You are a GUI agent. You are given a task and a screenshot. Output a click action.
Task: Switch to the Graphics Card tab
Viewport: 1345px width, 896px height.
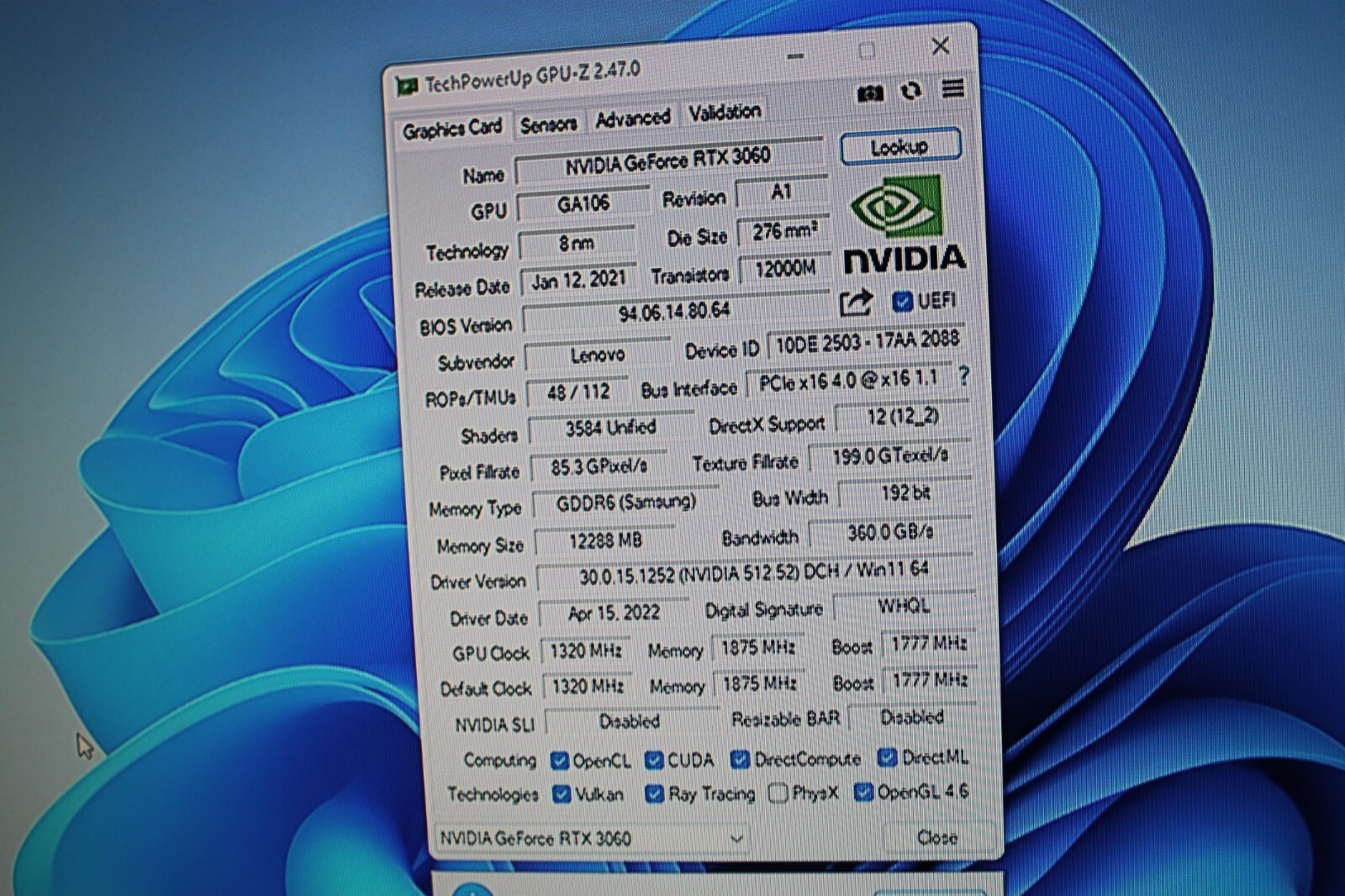451,129
